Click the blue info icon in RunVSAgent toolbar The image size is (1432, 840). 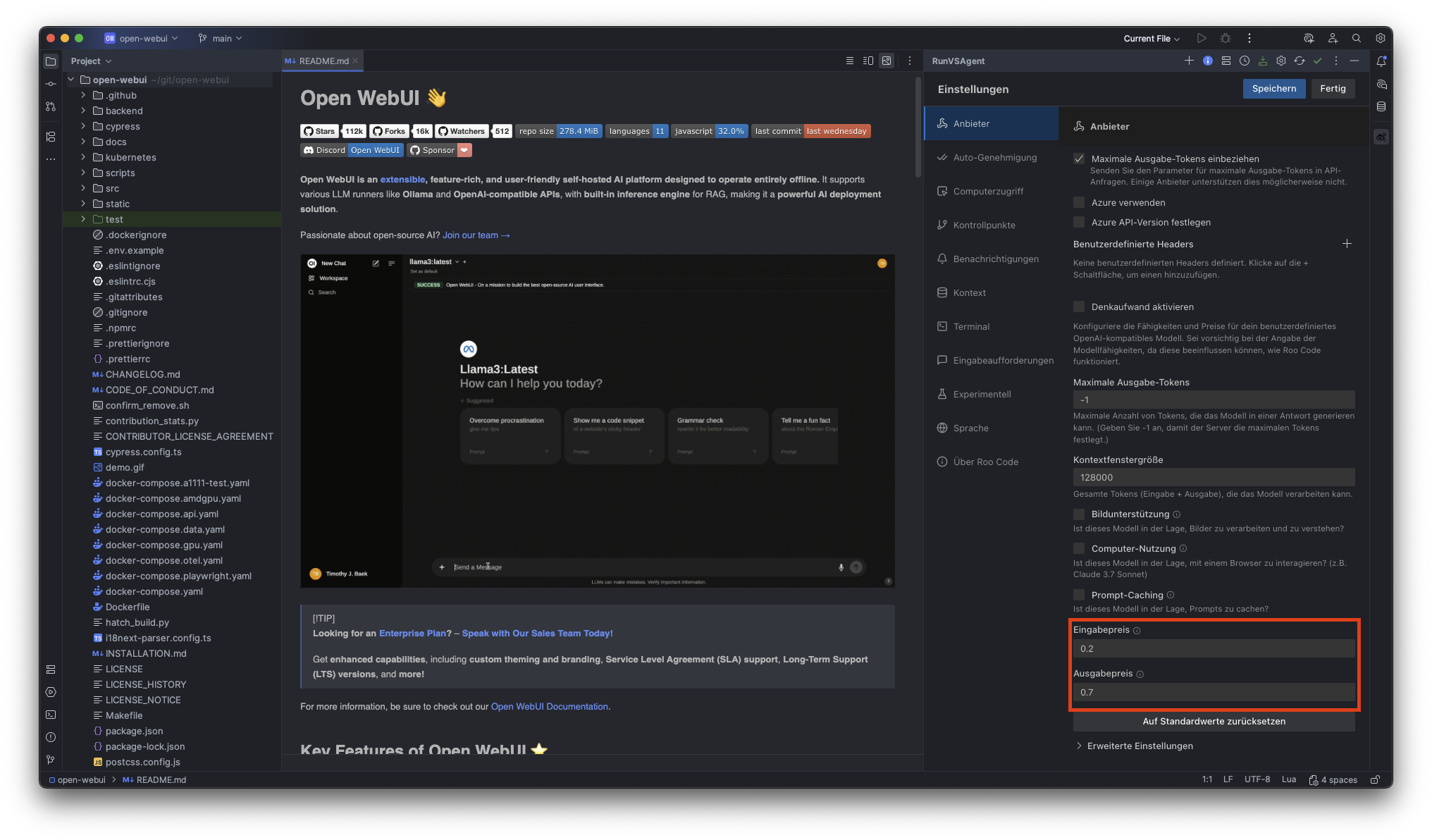pos(1208,61)
